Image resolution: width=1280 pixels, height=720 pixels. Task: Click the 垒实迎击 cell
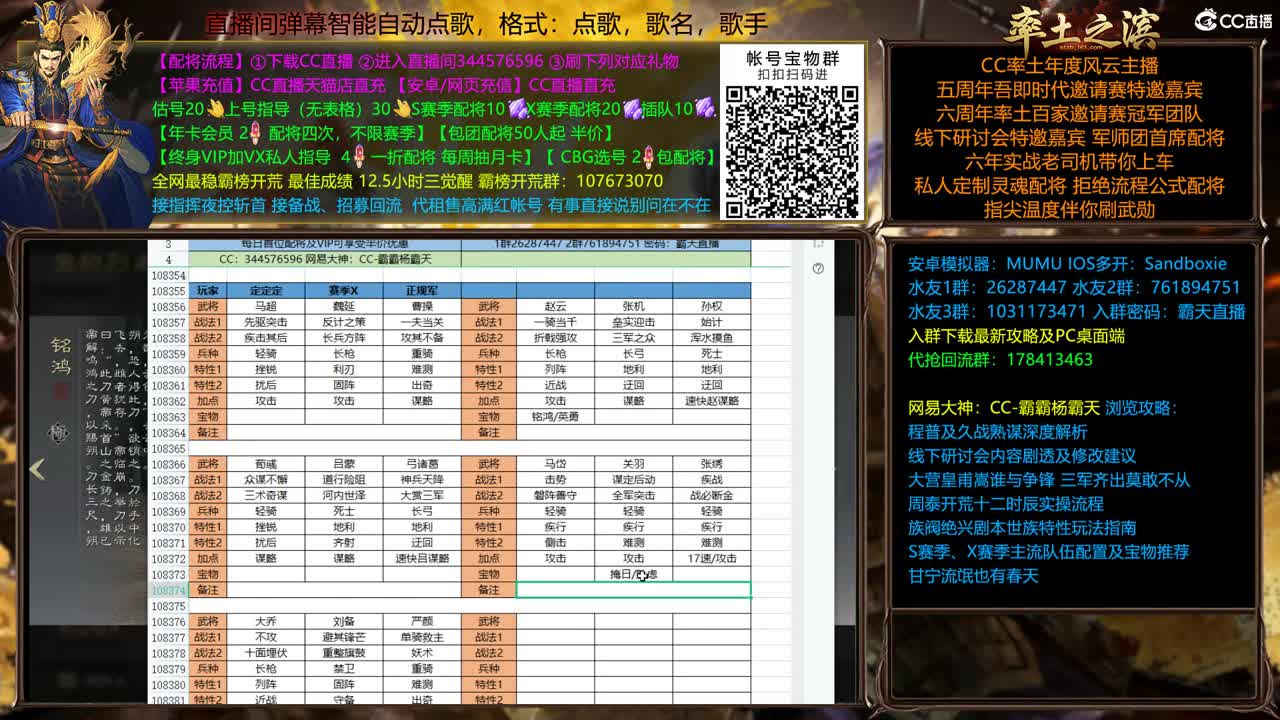634,322
